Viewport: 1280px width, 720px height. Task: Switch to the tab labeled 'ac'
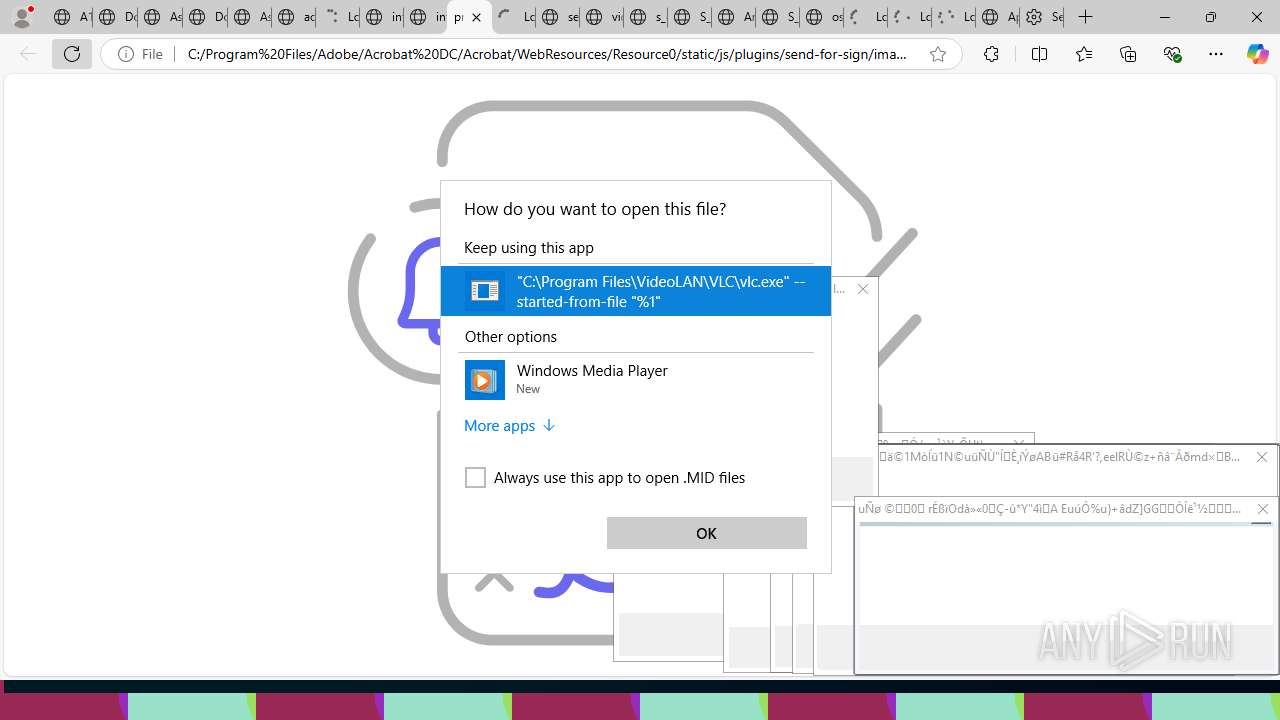point(294,17)
